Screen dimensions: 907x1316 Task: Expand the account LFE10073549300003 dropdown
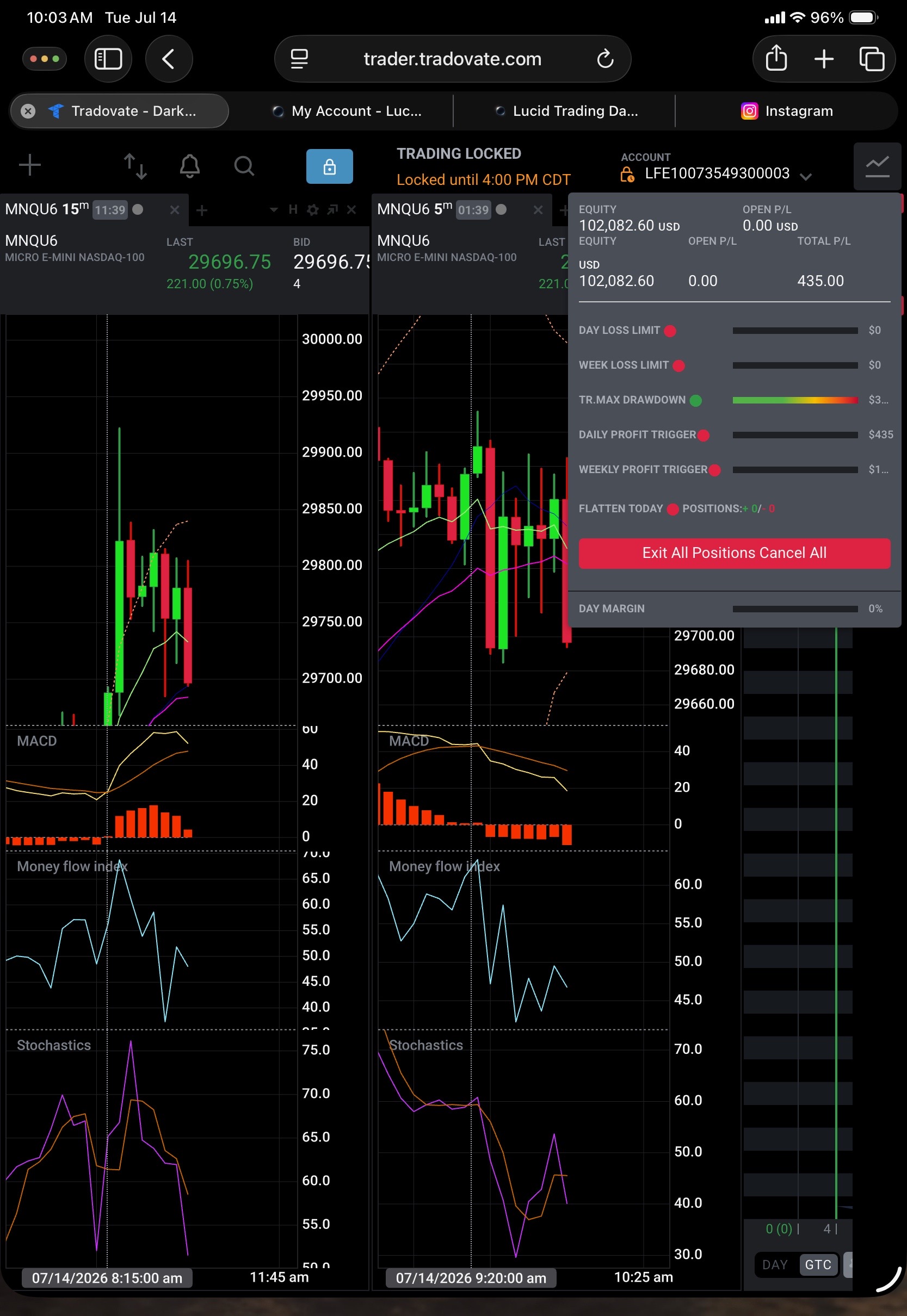tap(805, 176)
